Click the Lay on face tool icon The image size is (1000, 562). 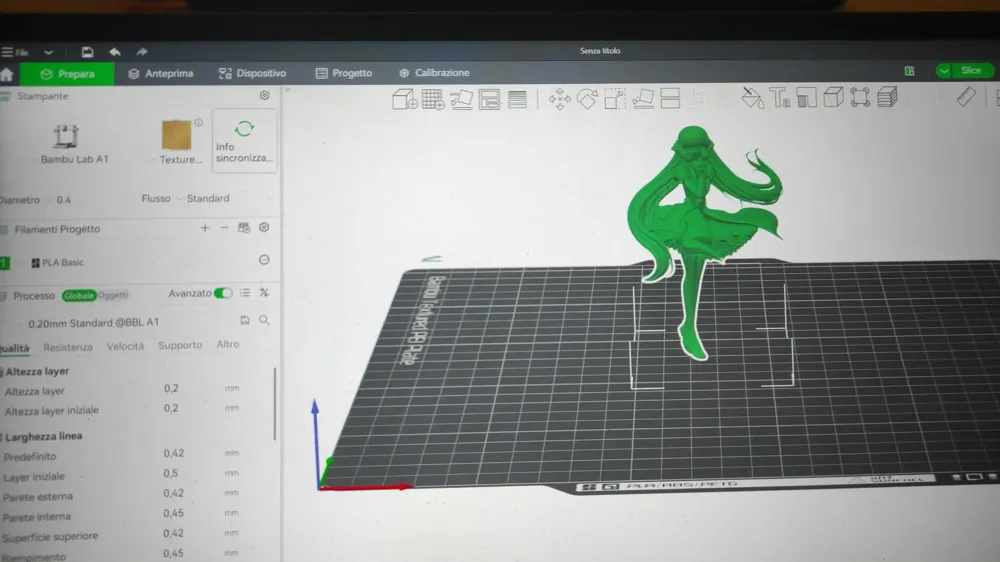coord(643,99)
